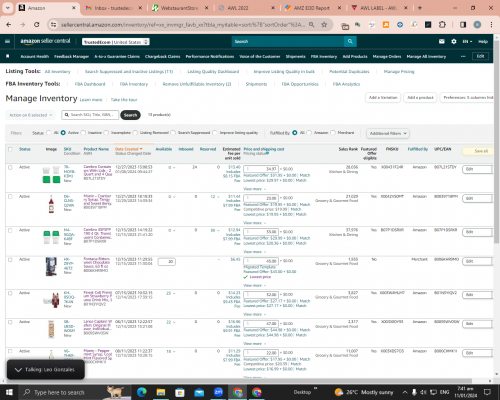Click the Seller Central search magnifier button
Screen dimensions: 500x400
coord(350,41)
